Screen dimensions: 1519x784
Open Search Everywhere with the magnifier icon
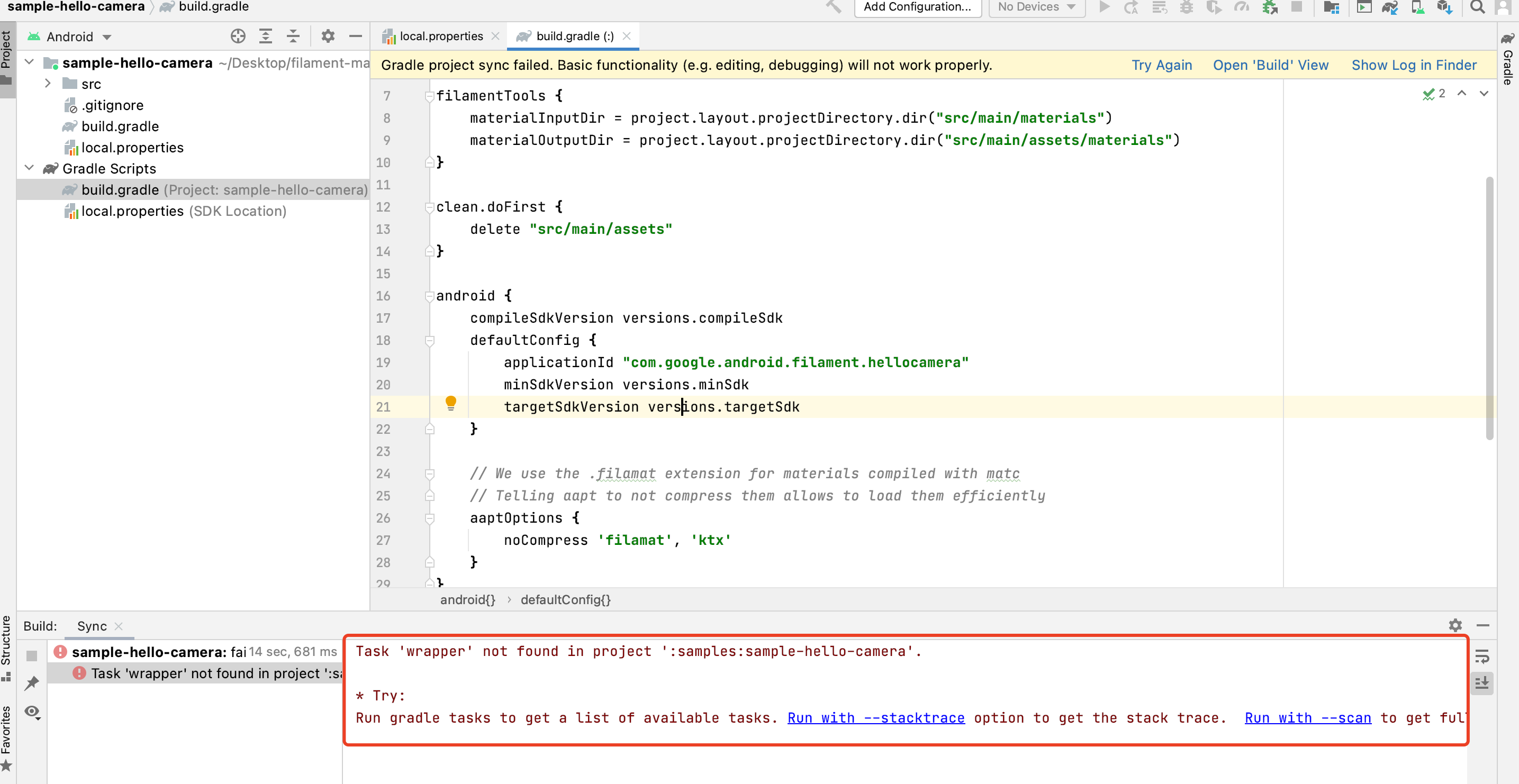click(x=1478, y=7)
